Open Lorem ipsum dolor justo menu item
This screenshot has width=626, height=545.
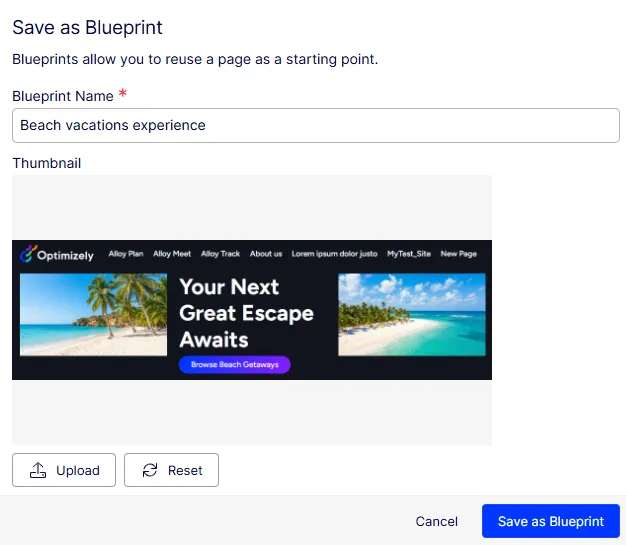point(335,254)
